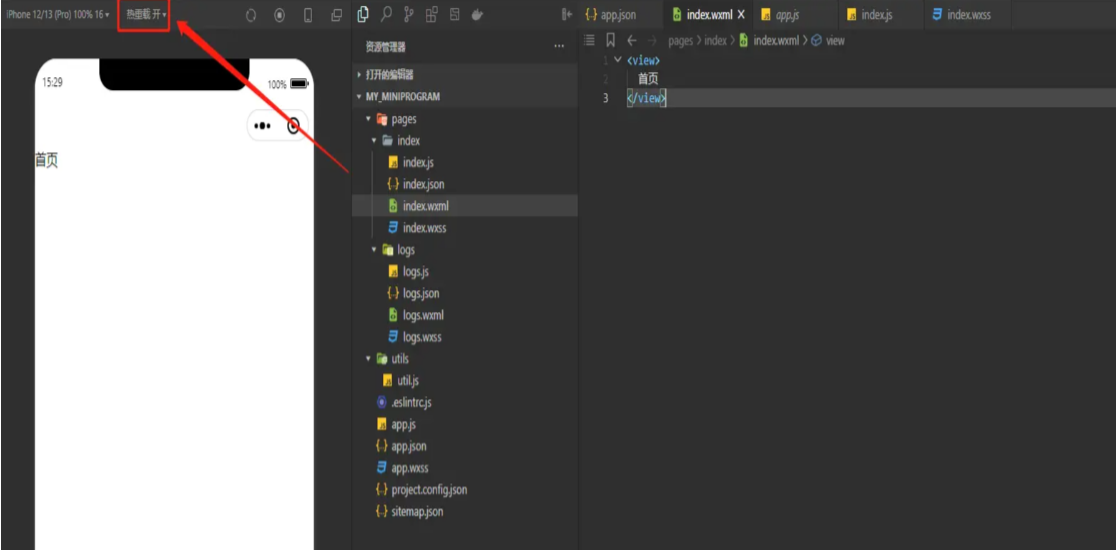Click the simulator capsule close circle button
This screenshot has width=1116, height=550.
click(x=293, y=126)
